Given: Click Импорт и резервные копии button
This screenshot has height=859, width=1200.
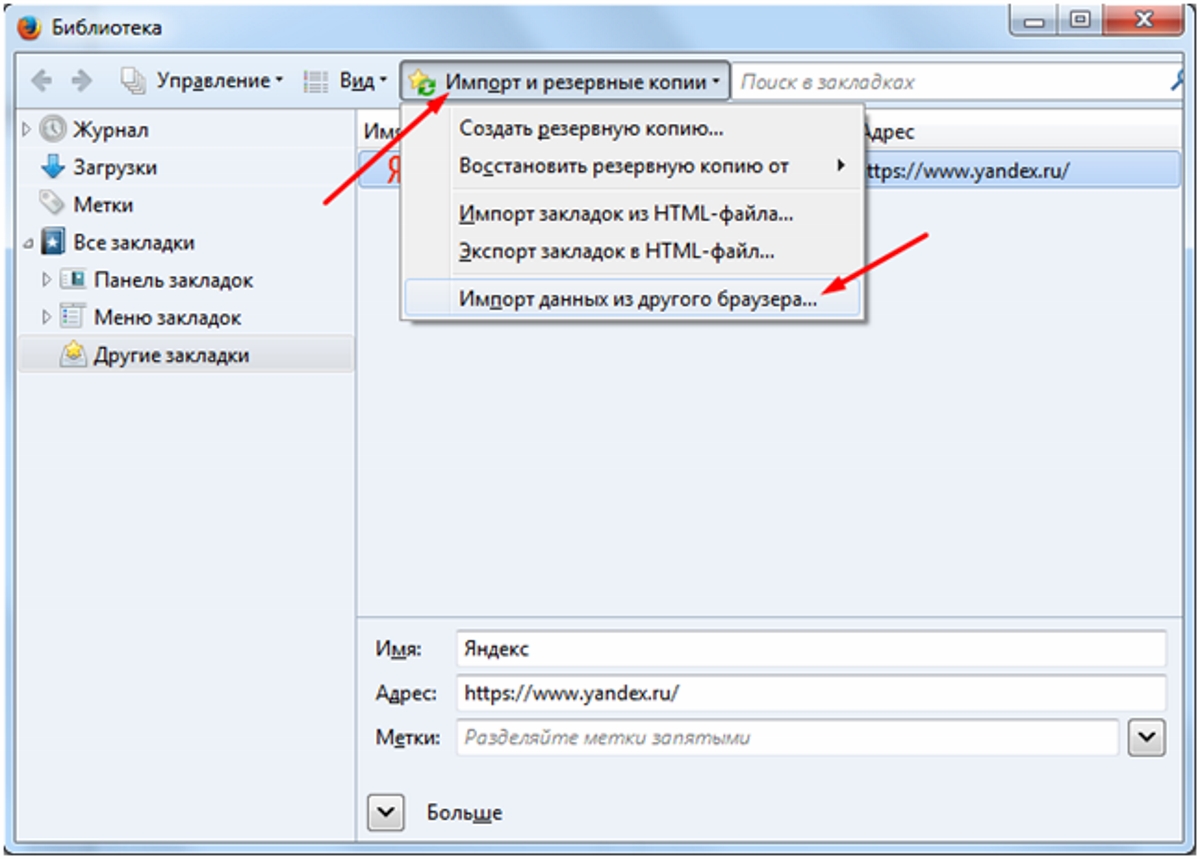Looking at the screenshot, I should 564,81.
